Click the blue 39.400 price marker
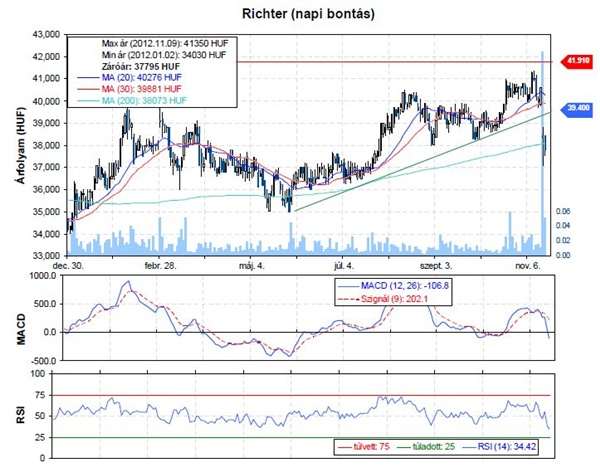Screen dimensions: 600x467 click(577, 108)
